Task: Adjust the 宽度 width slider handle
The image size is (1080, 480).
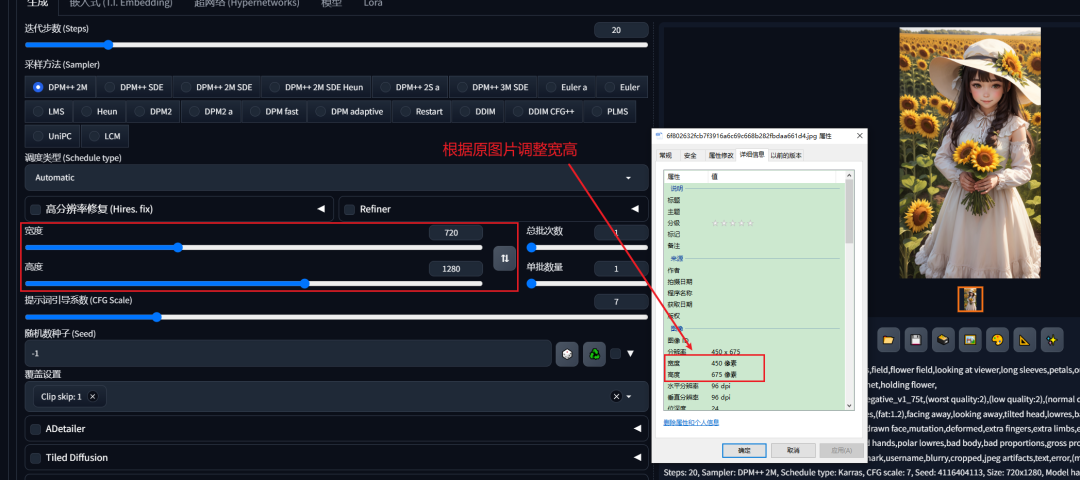Action: (178, 247)
